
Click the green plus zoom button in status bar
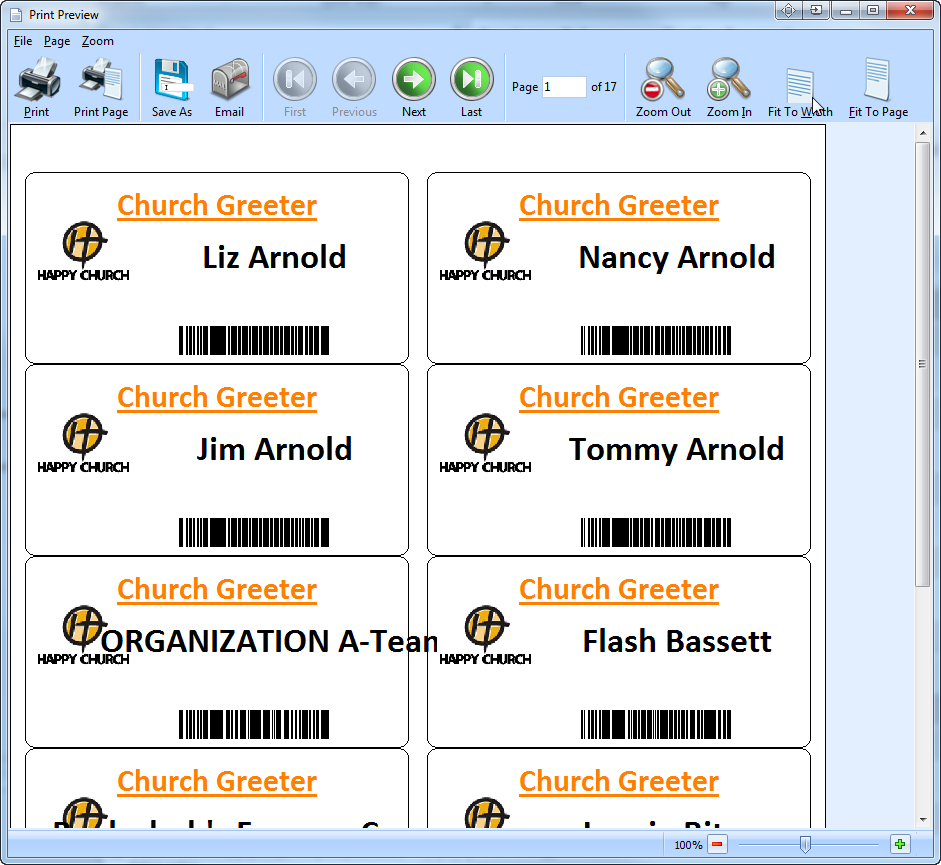pos(900,845)
